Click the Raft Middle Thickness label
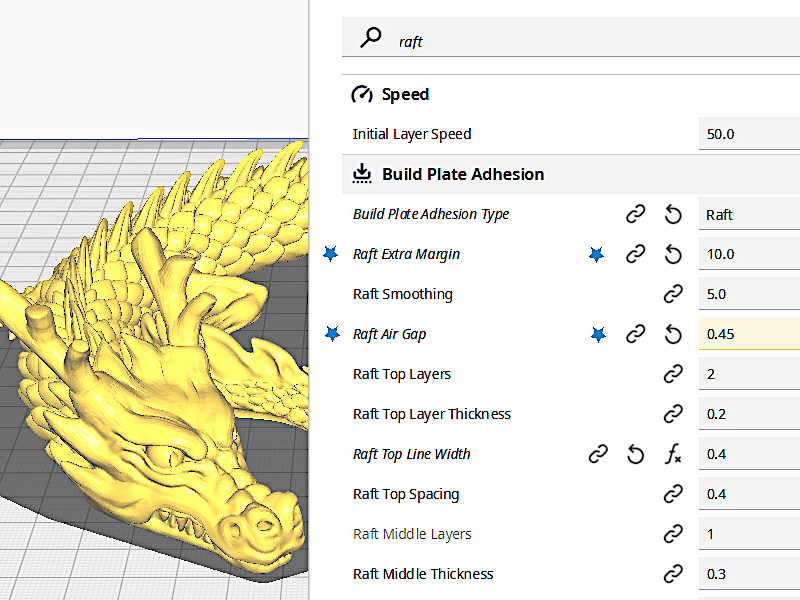This screenshot has height=600, width=800. (x=423, y=574)
